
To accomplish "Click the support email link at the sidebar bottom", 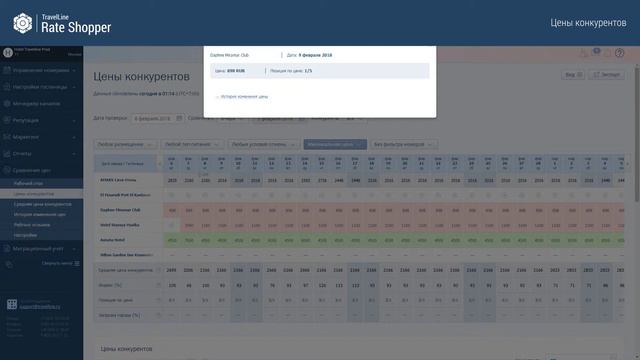I will point(40,307).
